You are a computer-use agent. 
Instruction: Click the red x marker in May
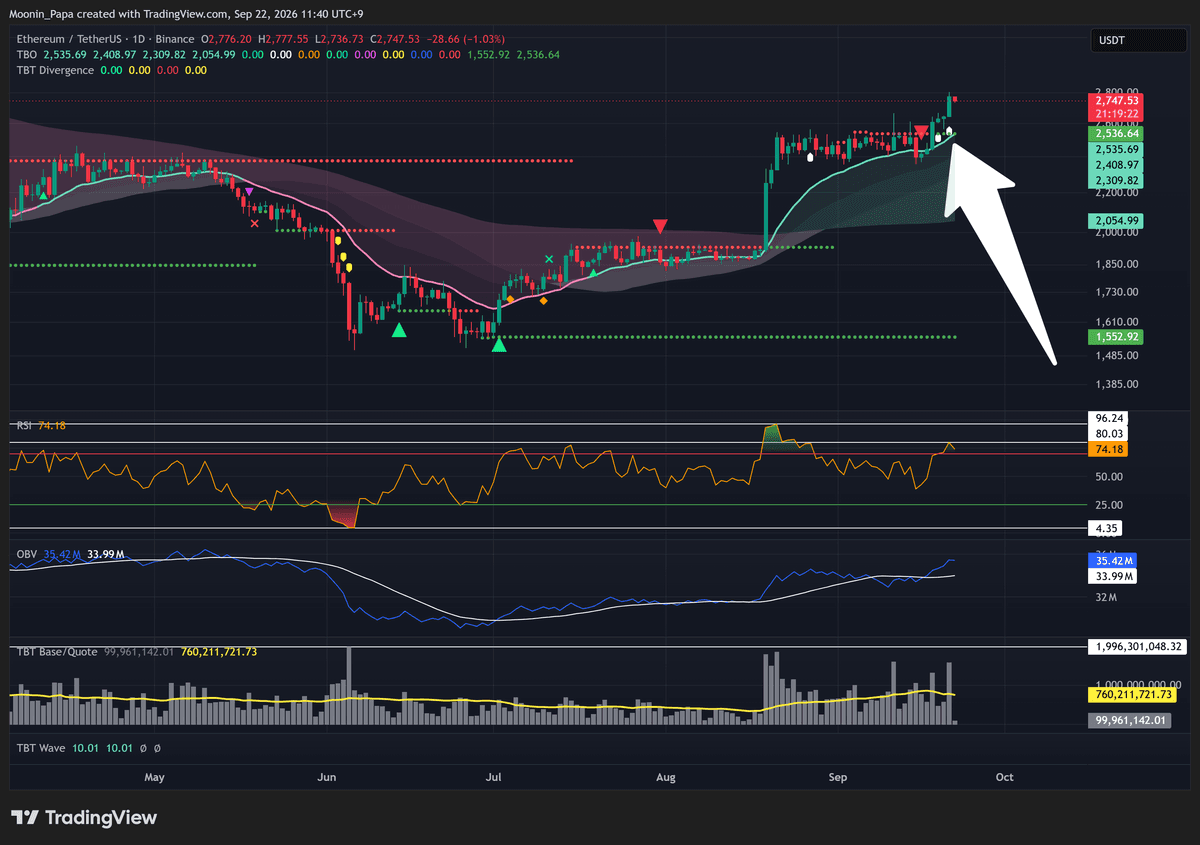(x=254, y=224)
